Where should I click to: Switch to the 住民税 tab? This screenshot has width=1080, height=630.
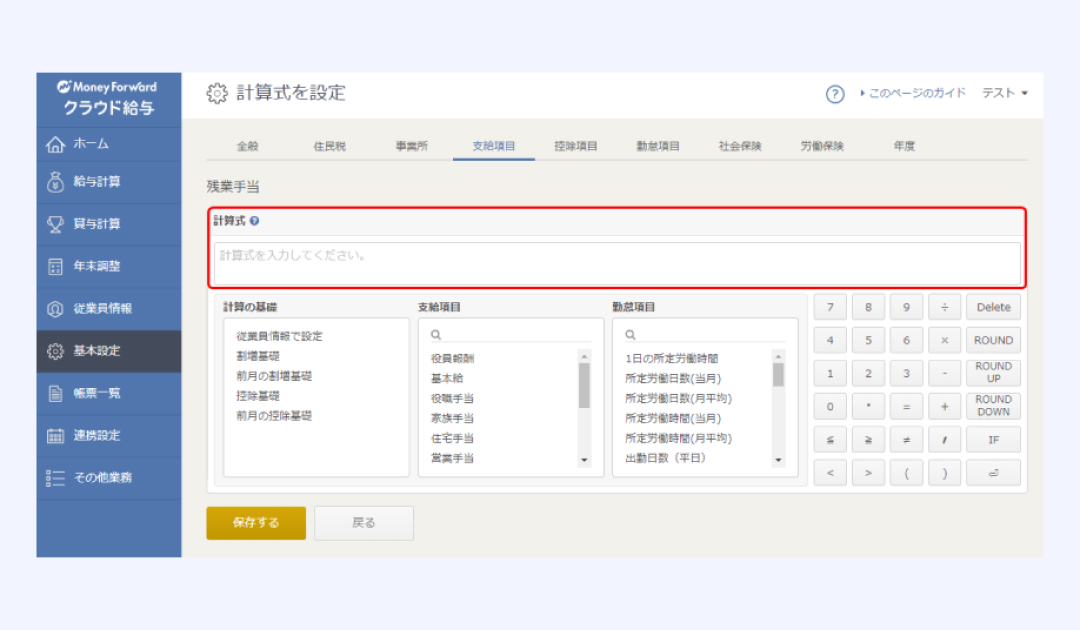coord(329,146)
